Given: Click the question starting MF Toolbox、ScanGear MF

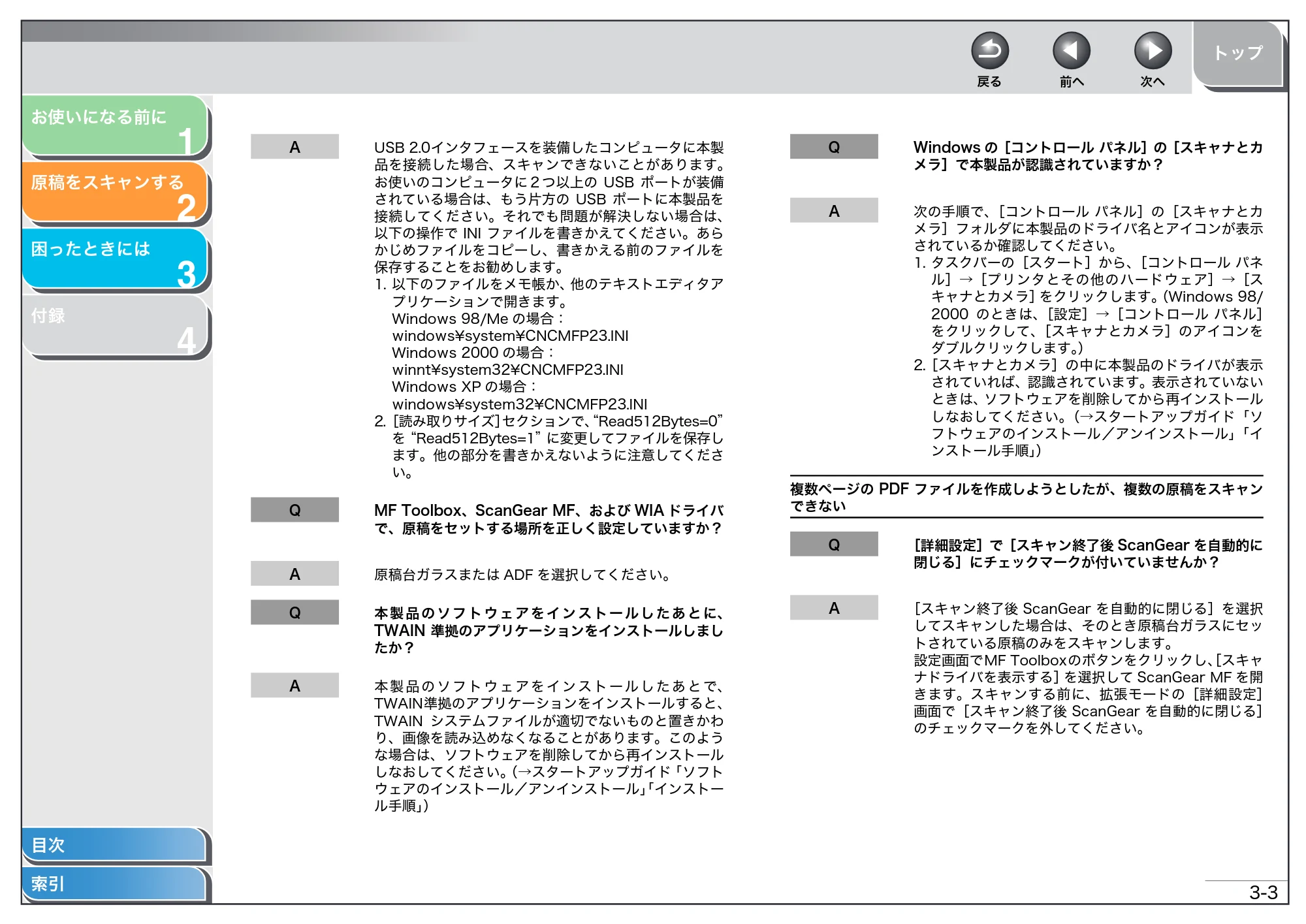Looking at the screenshot, I should 549,519.
